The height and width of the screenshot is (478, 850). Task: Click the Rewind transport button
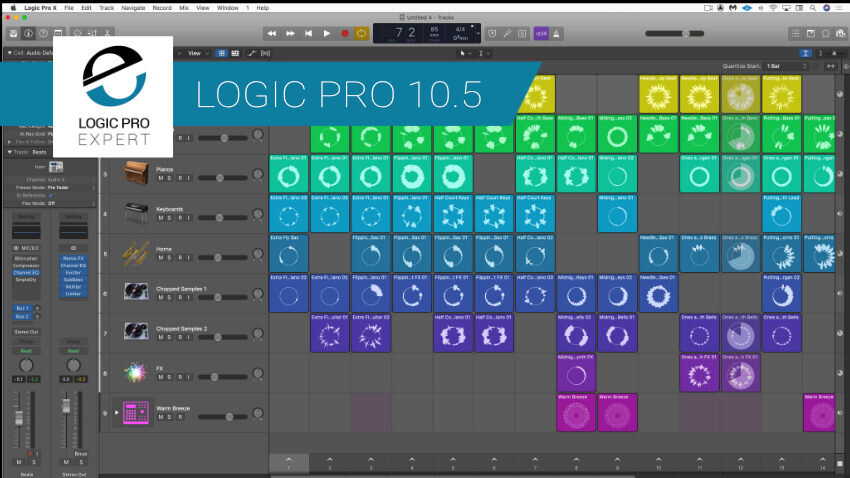[272, 34]
